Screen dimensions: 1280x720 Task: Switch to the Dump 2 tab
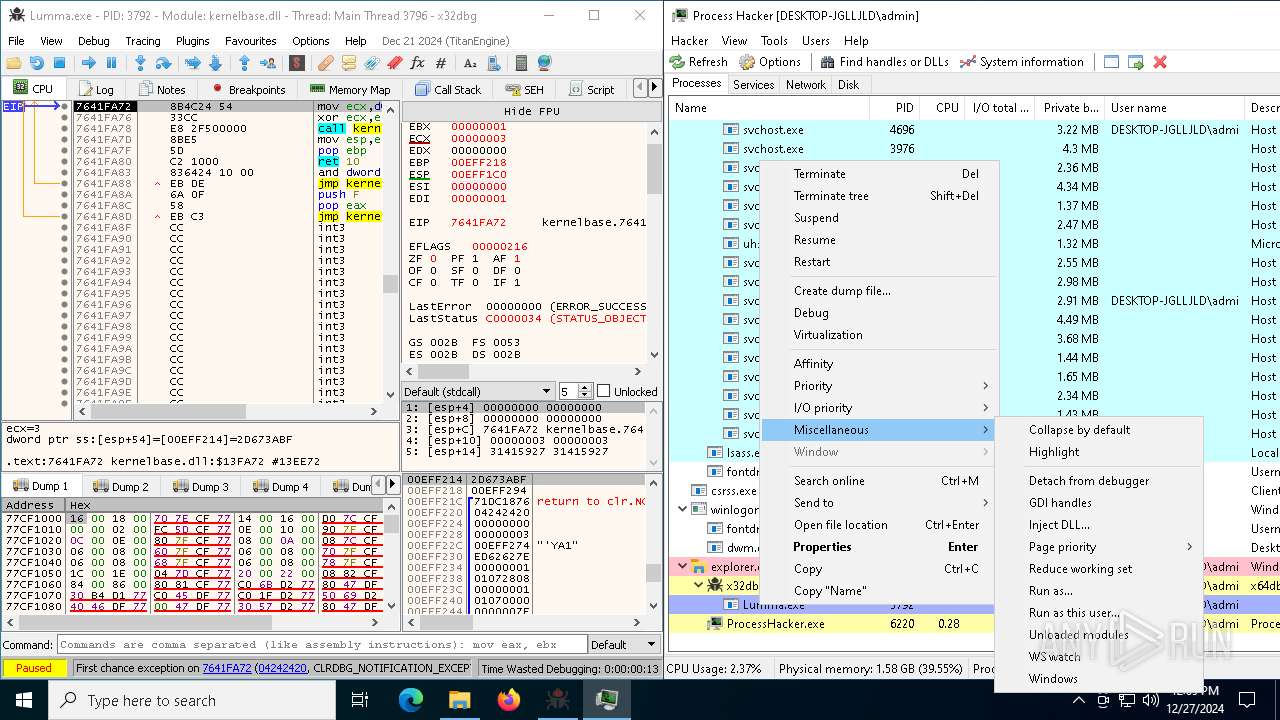(x=120, y=487)
